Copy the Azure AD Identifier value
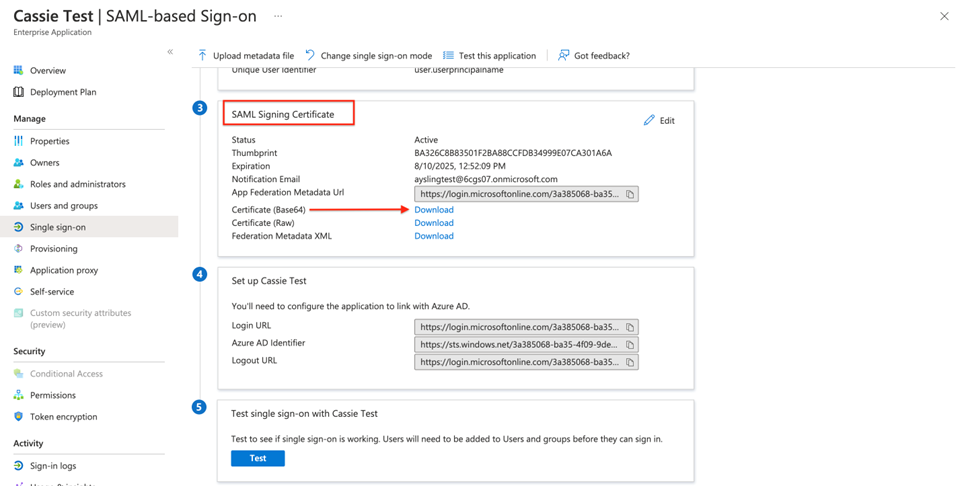 click(630, 344)
